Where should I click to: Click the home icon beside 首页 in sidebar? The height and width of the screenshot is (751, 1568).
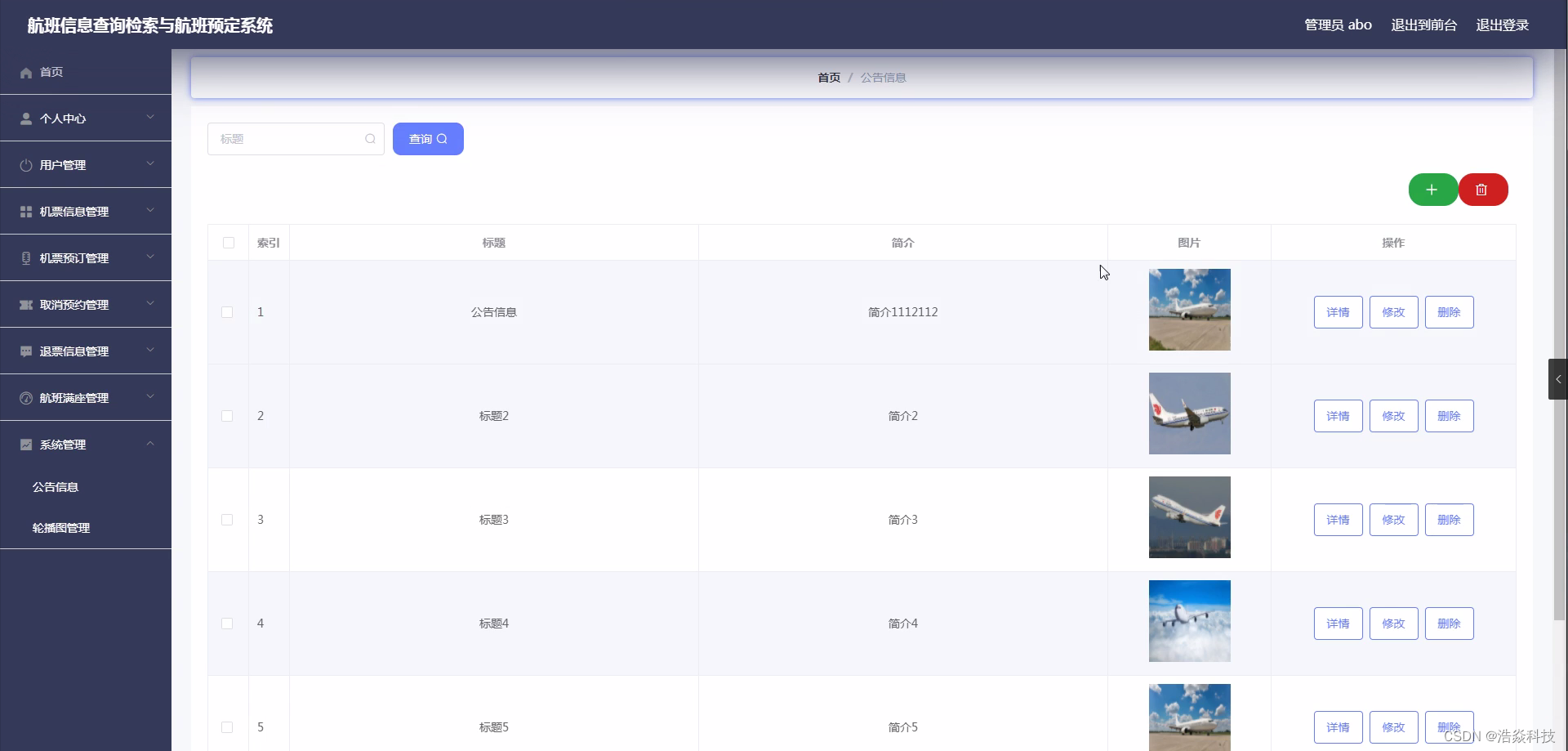point(26,73)
